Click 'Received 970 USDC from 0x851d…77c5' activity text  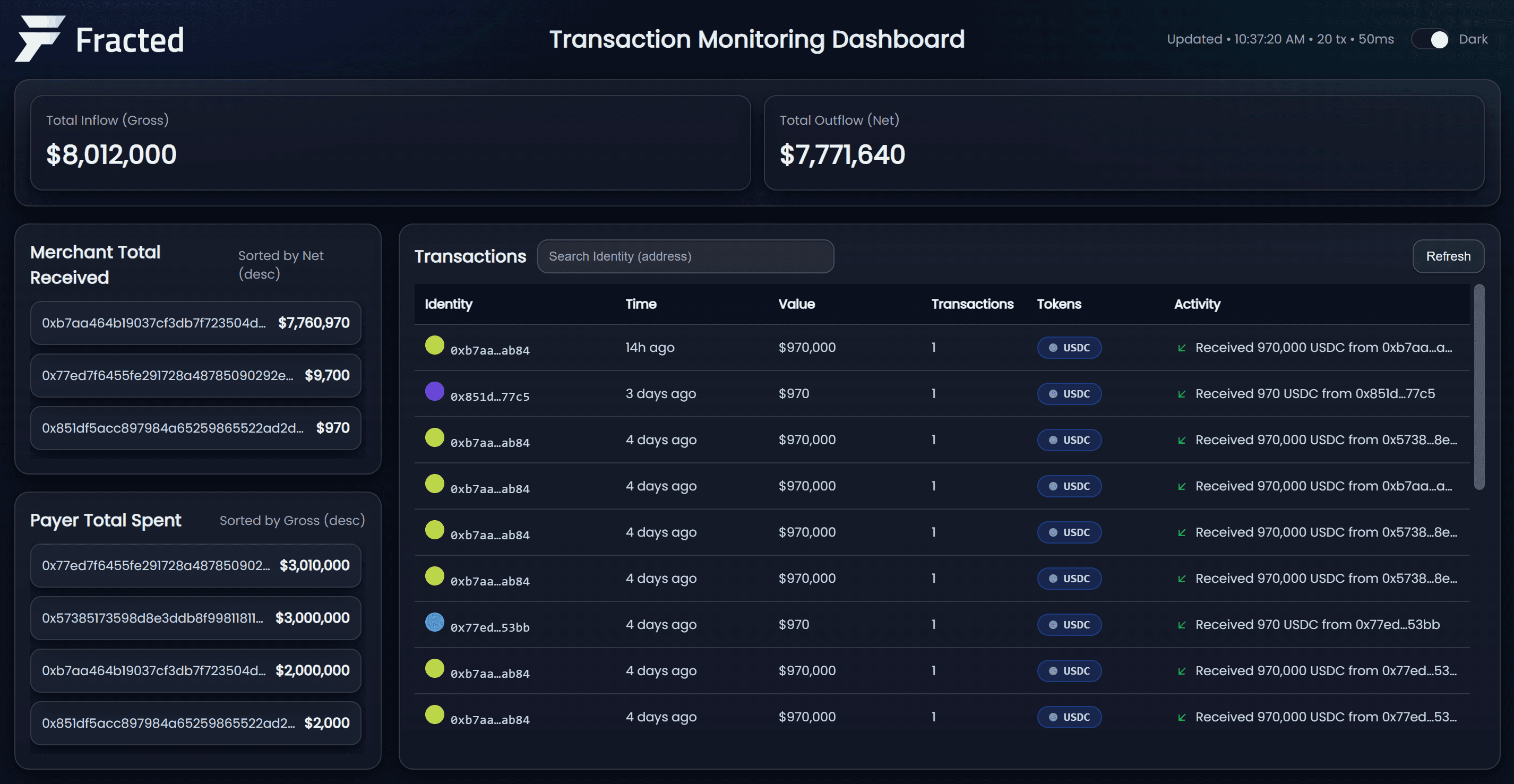pyautogui.click(x=1315, y=394)
